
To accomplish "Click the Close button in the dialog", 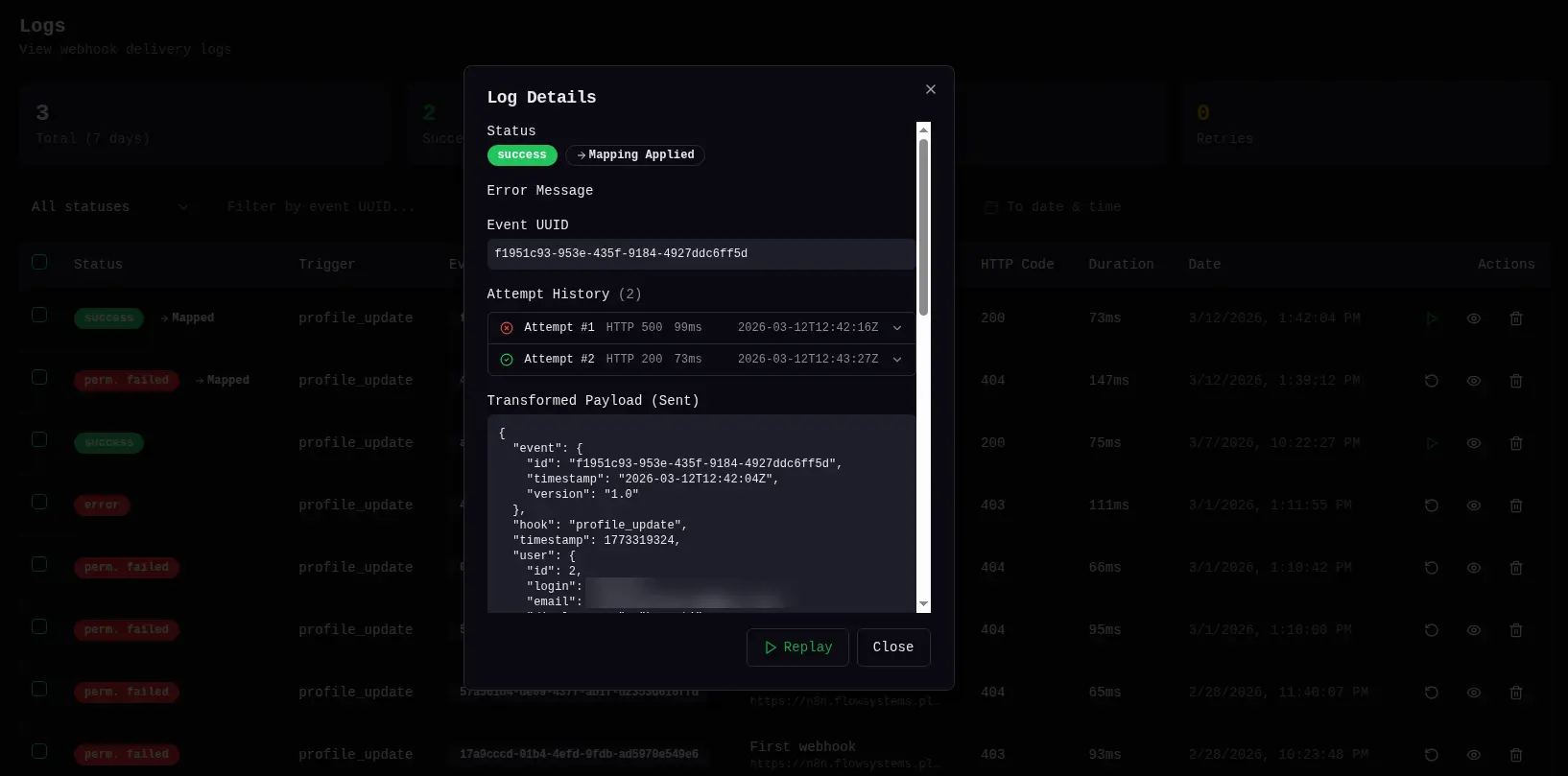I will click(x=893, y=647).
